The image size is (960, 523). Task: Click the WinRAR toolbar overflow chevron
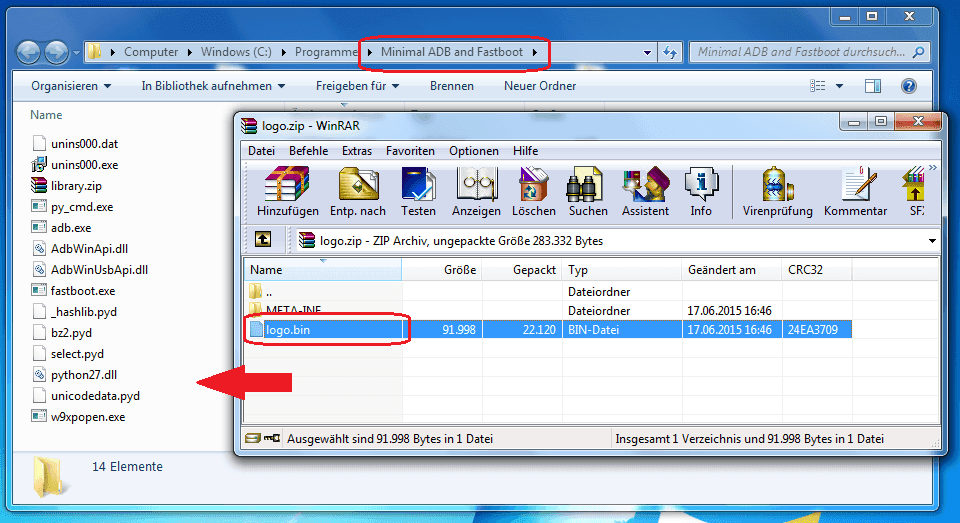pyautogui.click(x=932, y=167)
